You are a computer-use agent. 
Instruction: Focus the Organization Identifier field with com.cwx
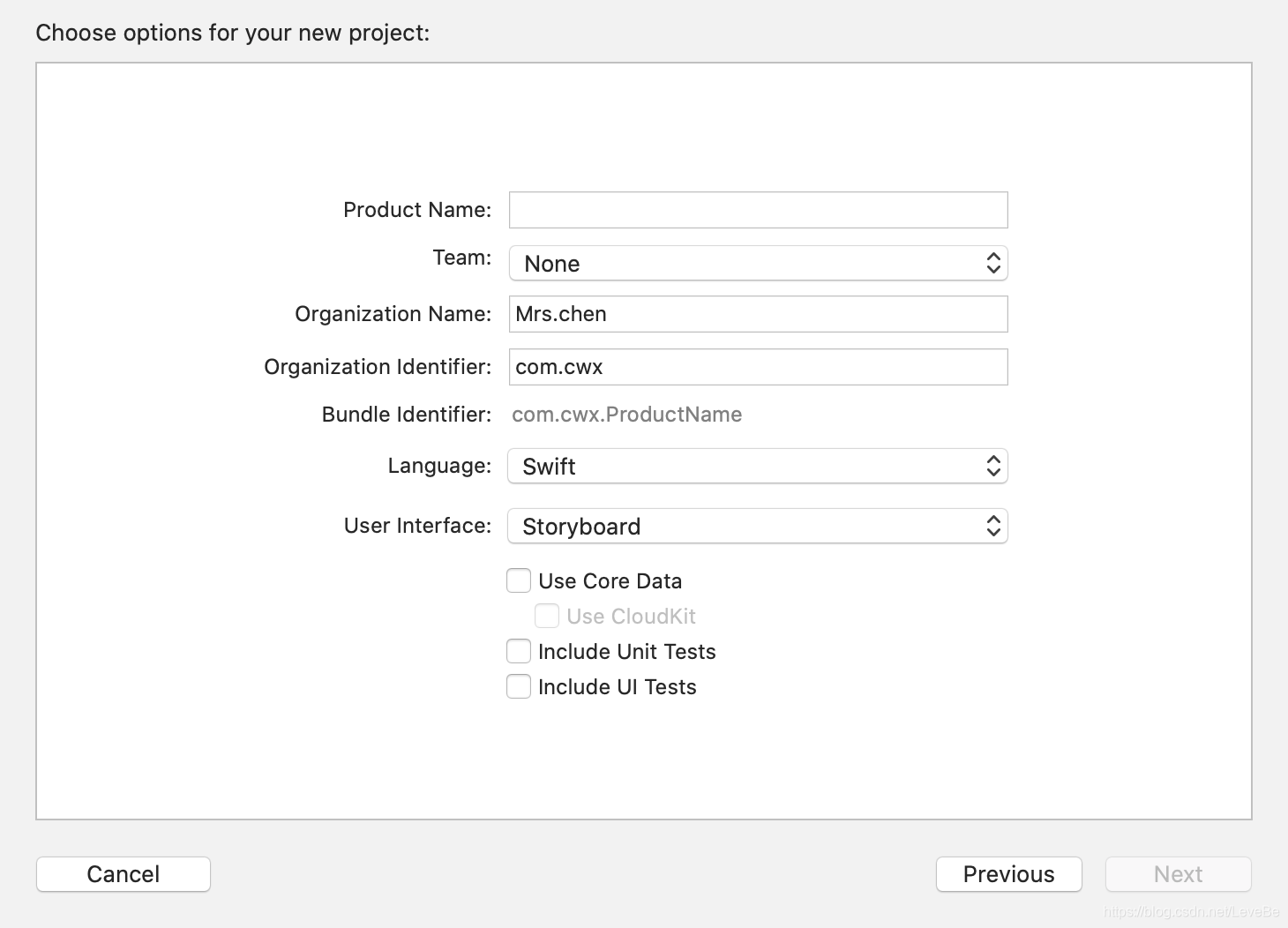tap(758, 367)
